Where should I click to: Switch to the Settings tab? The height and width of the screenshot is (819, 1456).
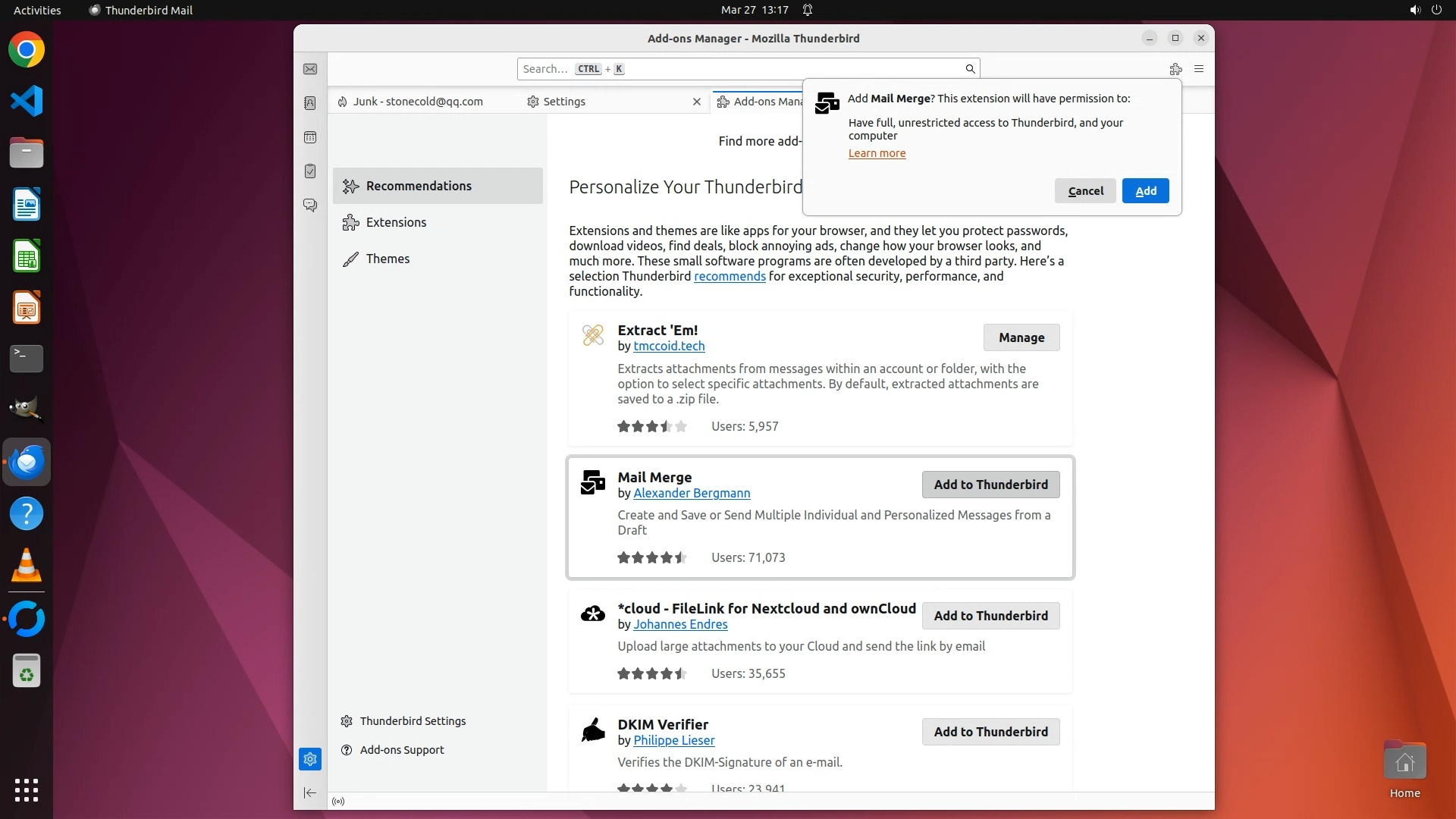click(x=564, y=102)
